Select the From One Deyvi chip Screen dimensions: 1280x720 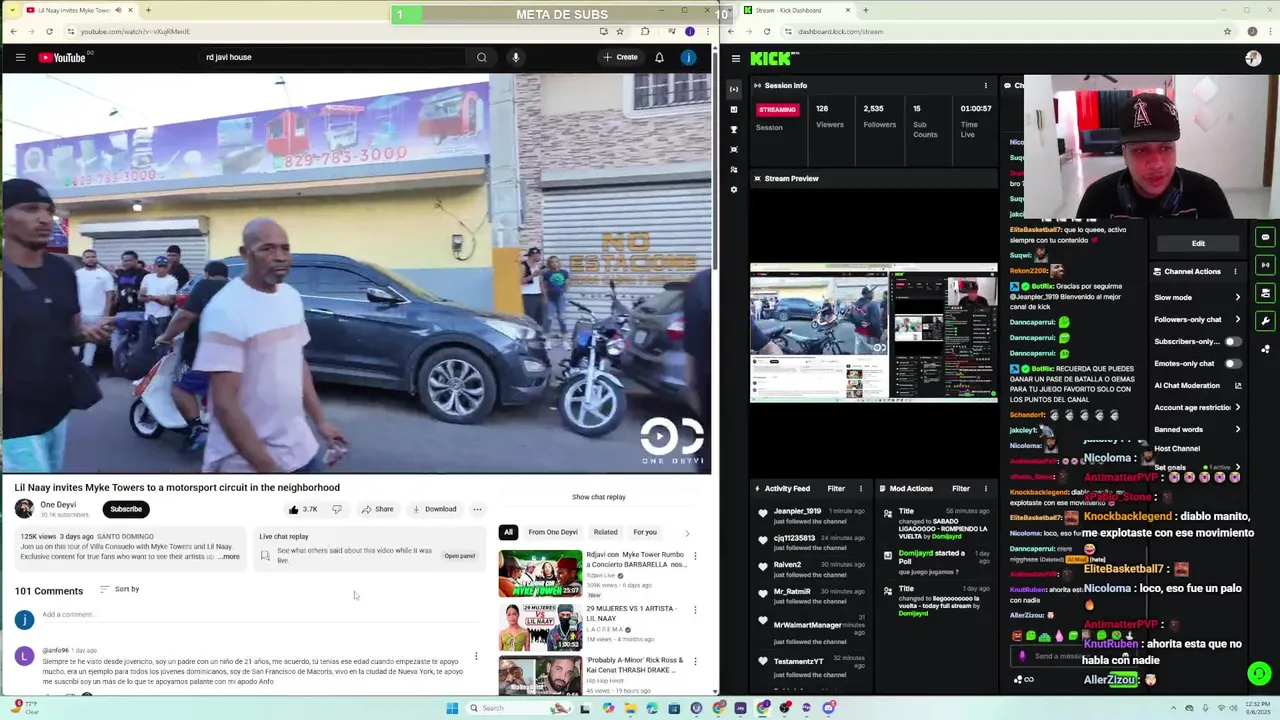553,532
